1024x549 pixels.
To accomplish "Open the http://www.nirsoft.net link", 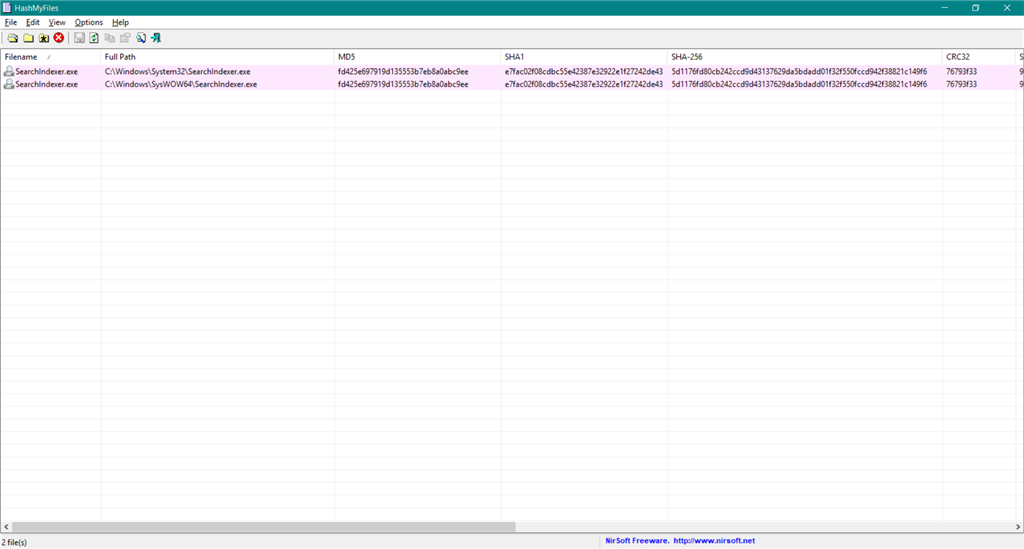I will (714, 541).
